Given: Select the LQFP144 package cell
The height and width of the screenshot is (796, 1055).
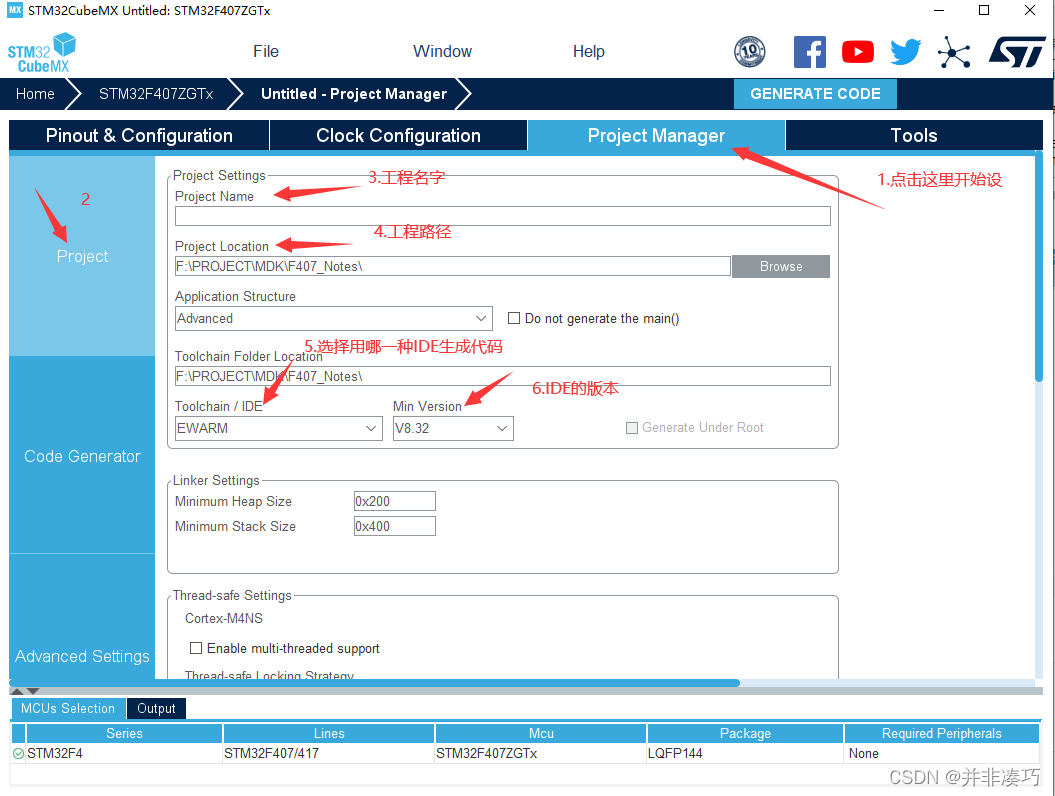Looking at the screenshot, I should tap(745, 754).
